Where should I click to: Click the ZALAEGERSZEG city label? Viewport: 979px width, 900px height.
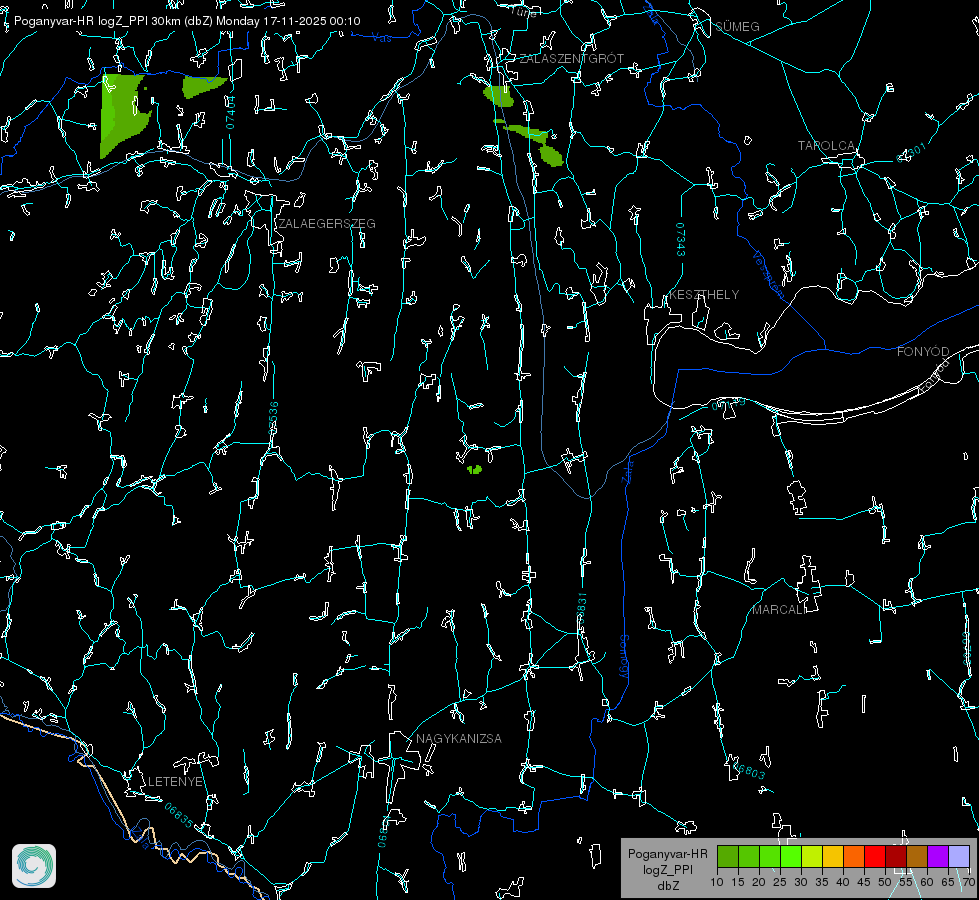tap(327, 223)
